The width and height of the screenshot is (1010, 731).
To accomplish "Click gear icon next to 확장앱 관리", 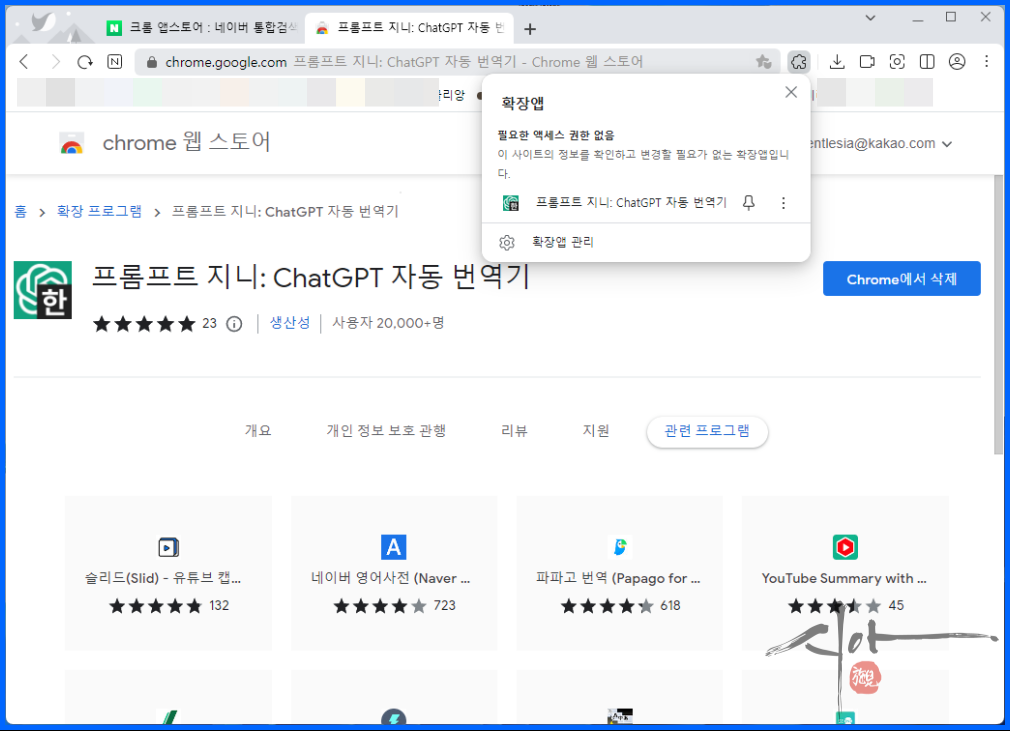I will (507, 242).
